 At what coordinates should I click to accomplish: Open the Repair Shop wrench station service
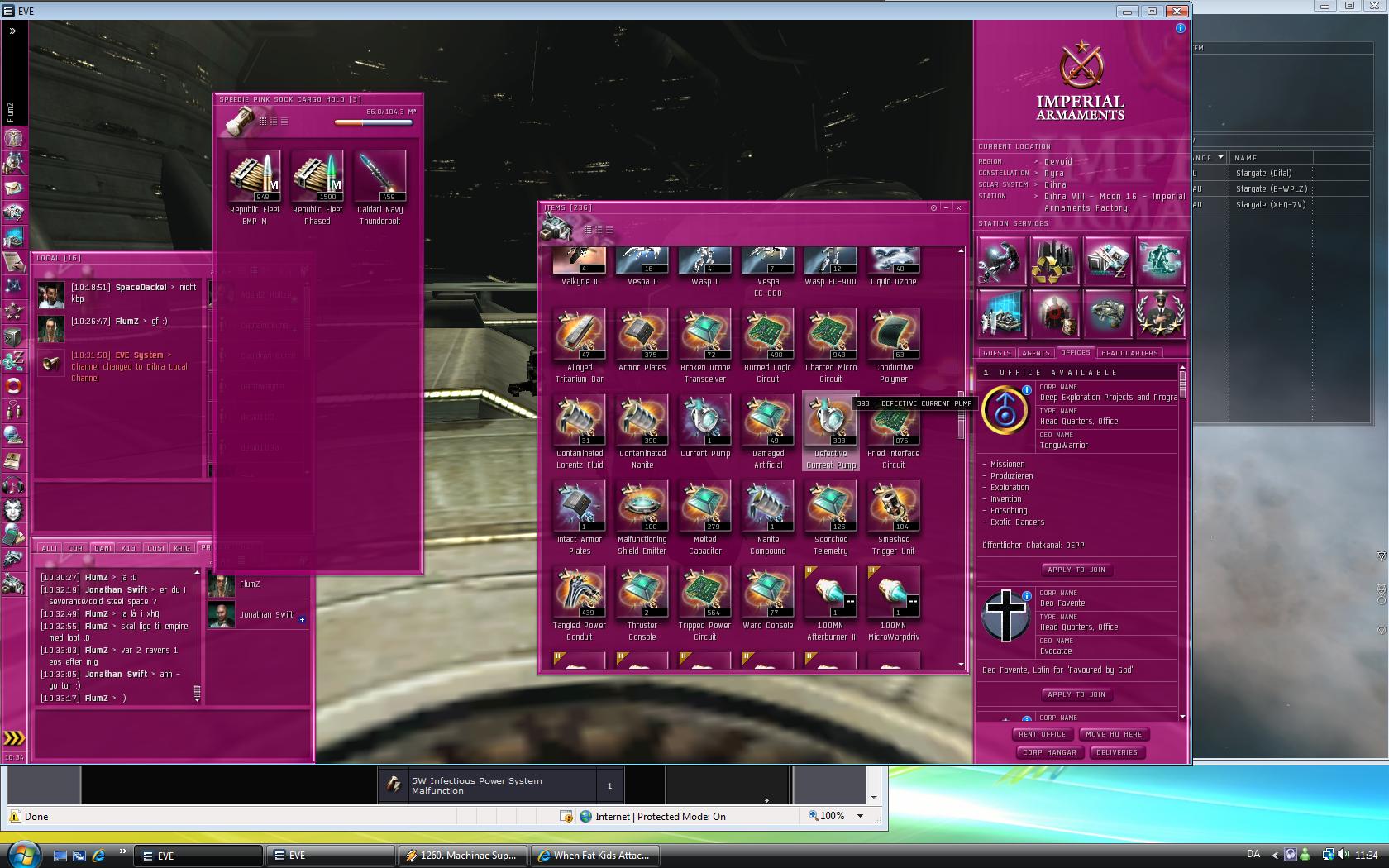(x=1001, y=261)
